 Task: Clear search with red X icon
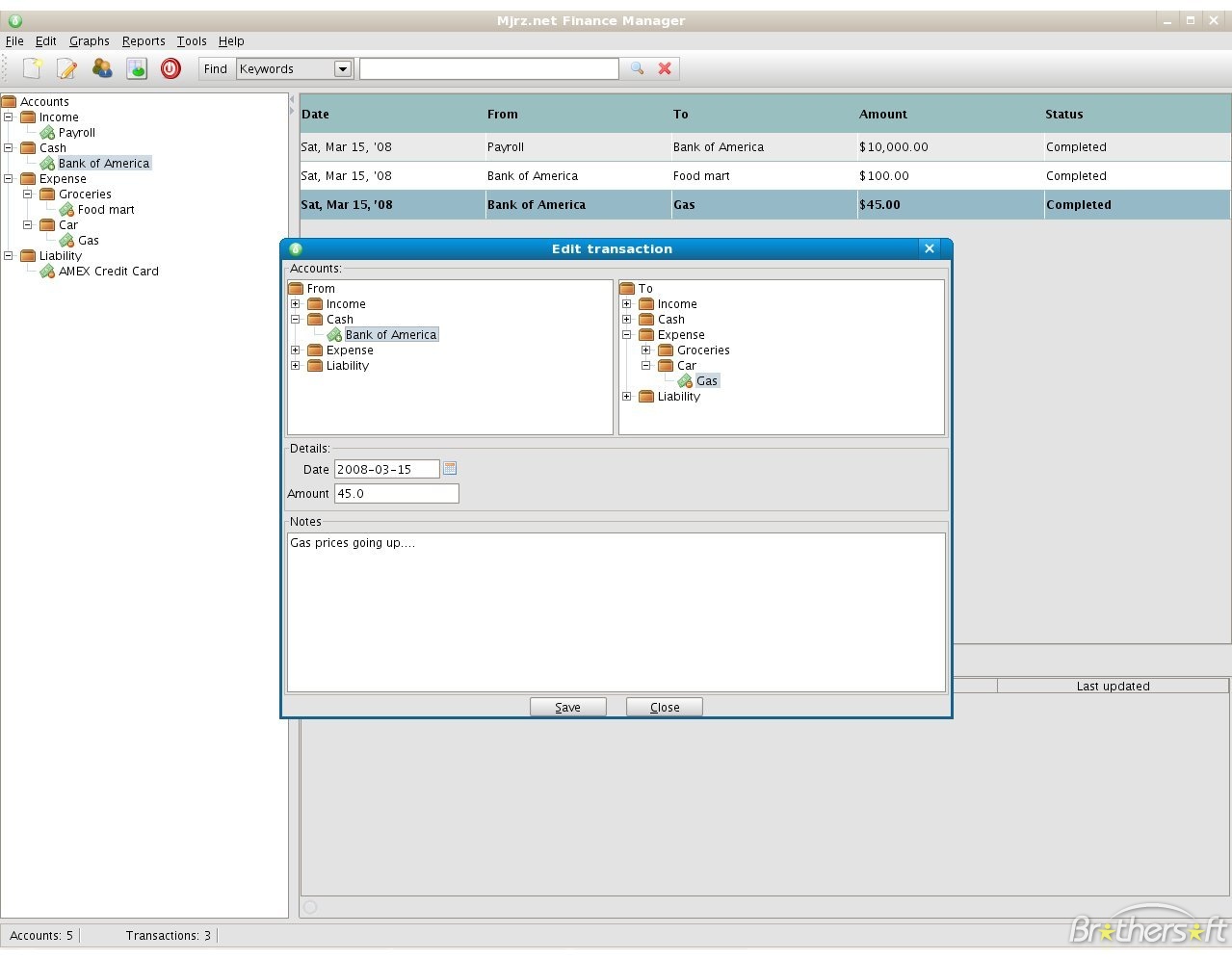coord(665,68)
